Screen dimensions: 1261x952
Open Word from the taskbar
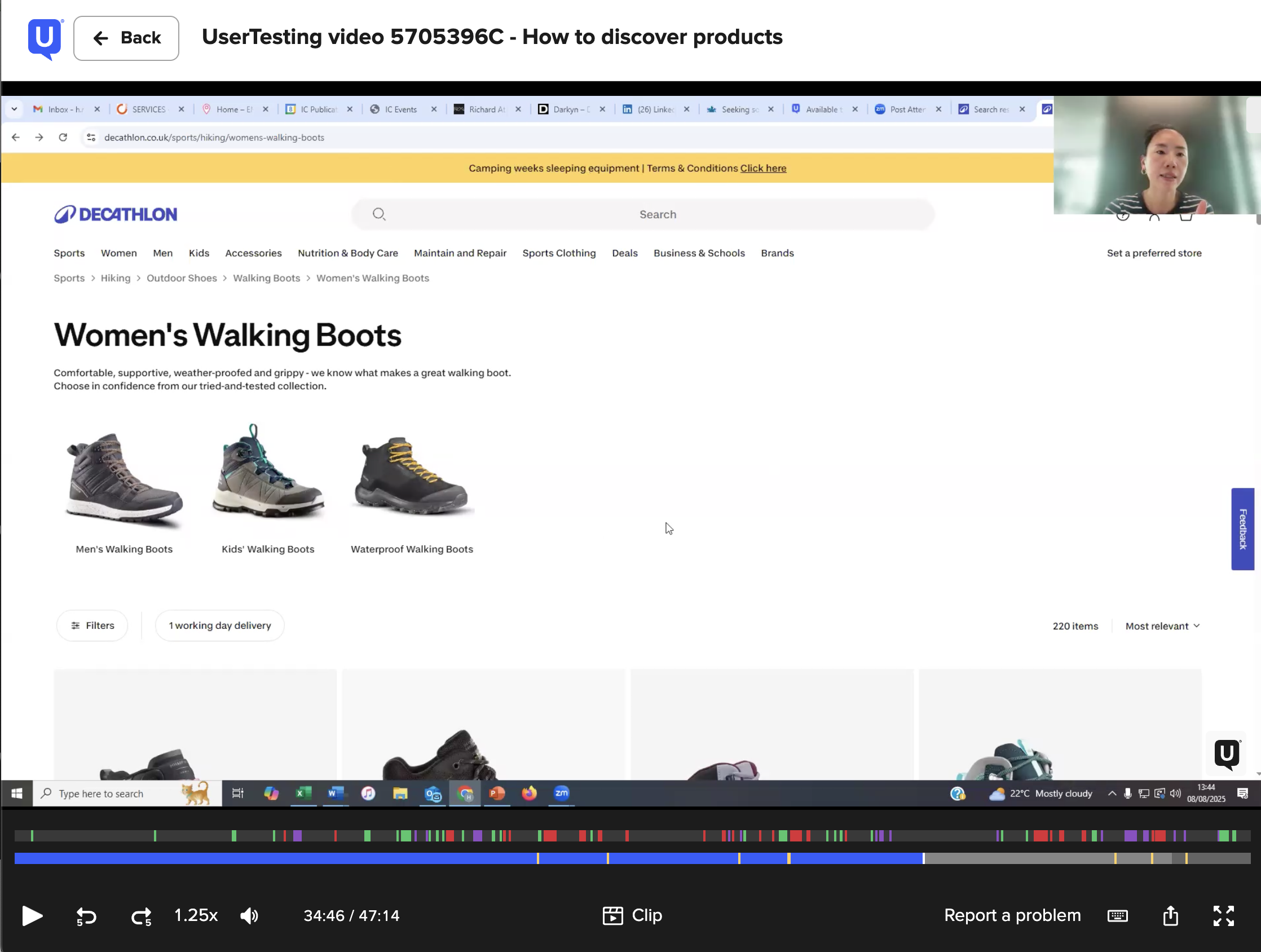336,793
